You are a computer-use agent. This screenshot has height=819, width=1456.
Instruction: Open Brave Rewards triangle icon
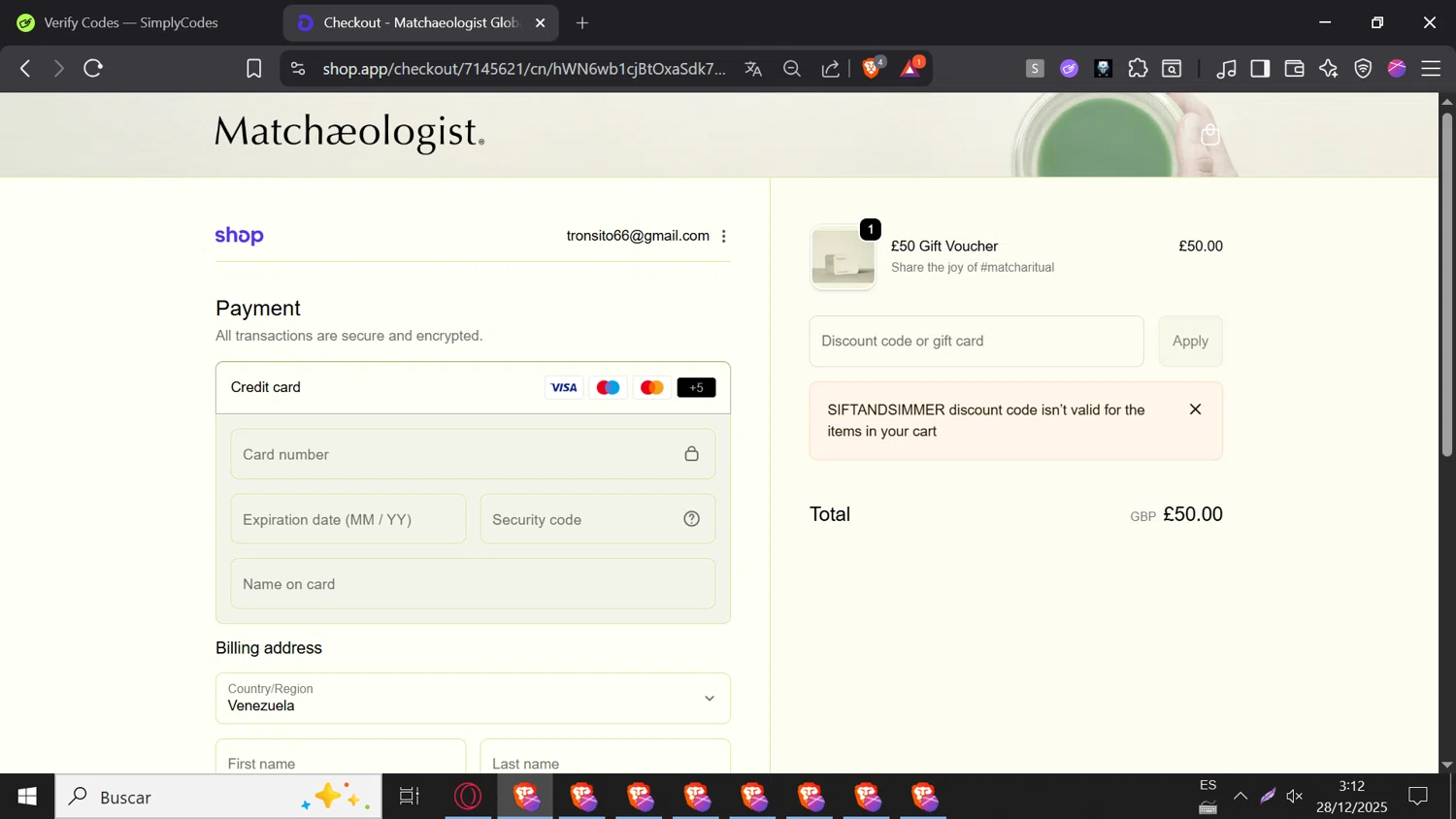point(911,68)
